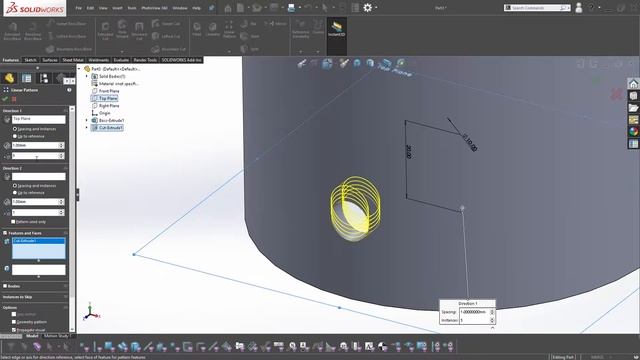This screenshot has height=360, width=640.
Task: Click the Fillet tool
Action: 197,29
